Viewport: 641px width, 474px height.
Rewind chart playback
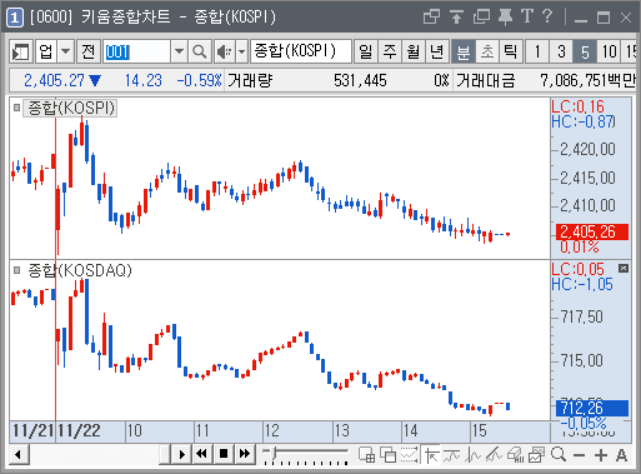pos(202,454)
